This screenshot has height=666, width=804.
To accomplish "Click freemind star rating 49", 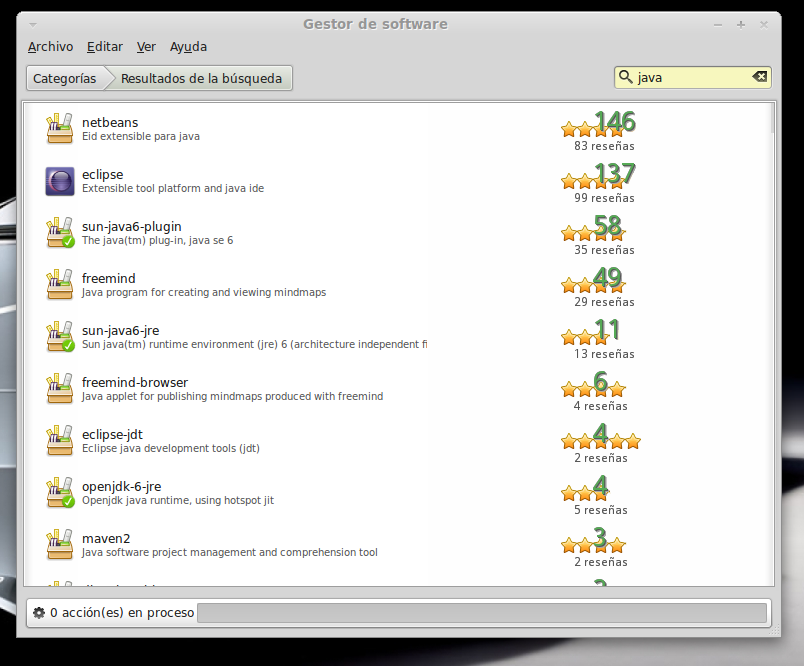I will 593,279.
